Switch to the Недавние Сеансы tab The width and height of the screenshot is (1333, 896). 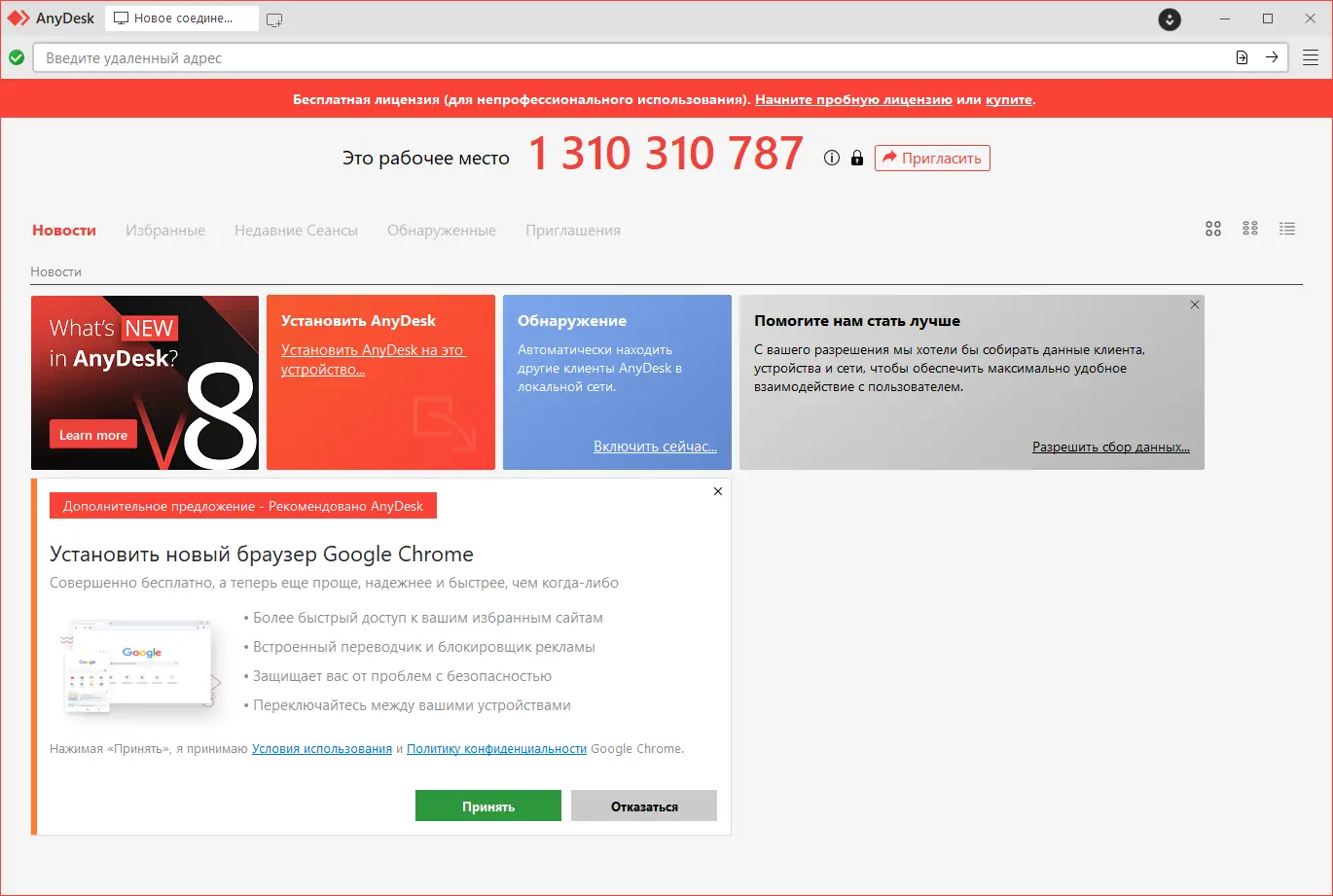click(x=296, y=230)
